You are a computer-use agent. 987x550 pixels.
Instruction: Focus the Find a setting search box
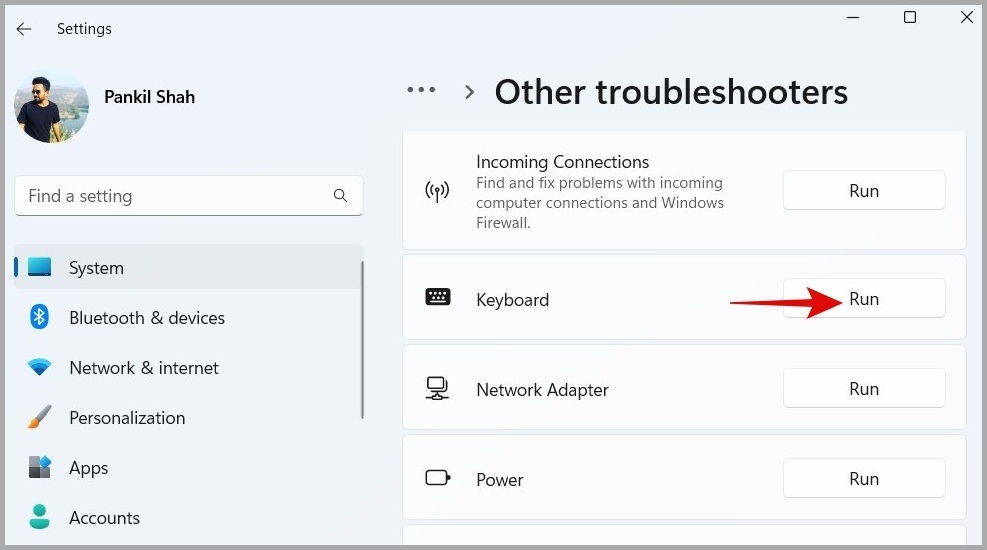coord(189,196)
